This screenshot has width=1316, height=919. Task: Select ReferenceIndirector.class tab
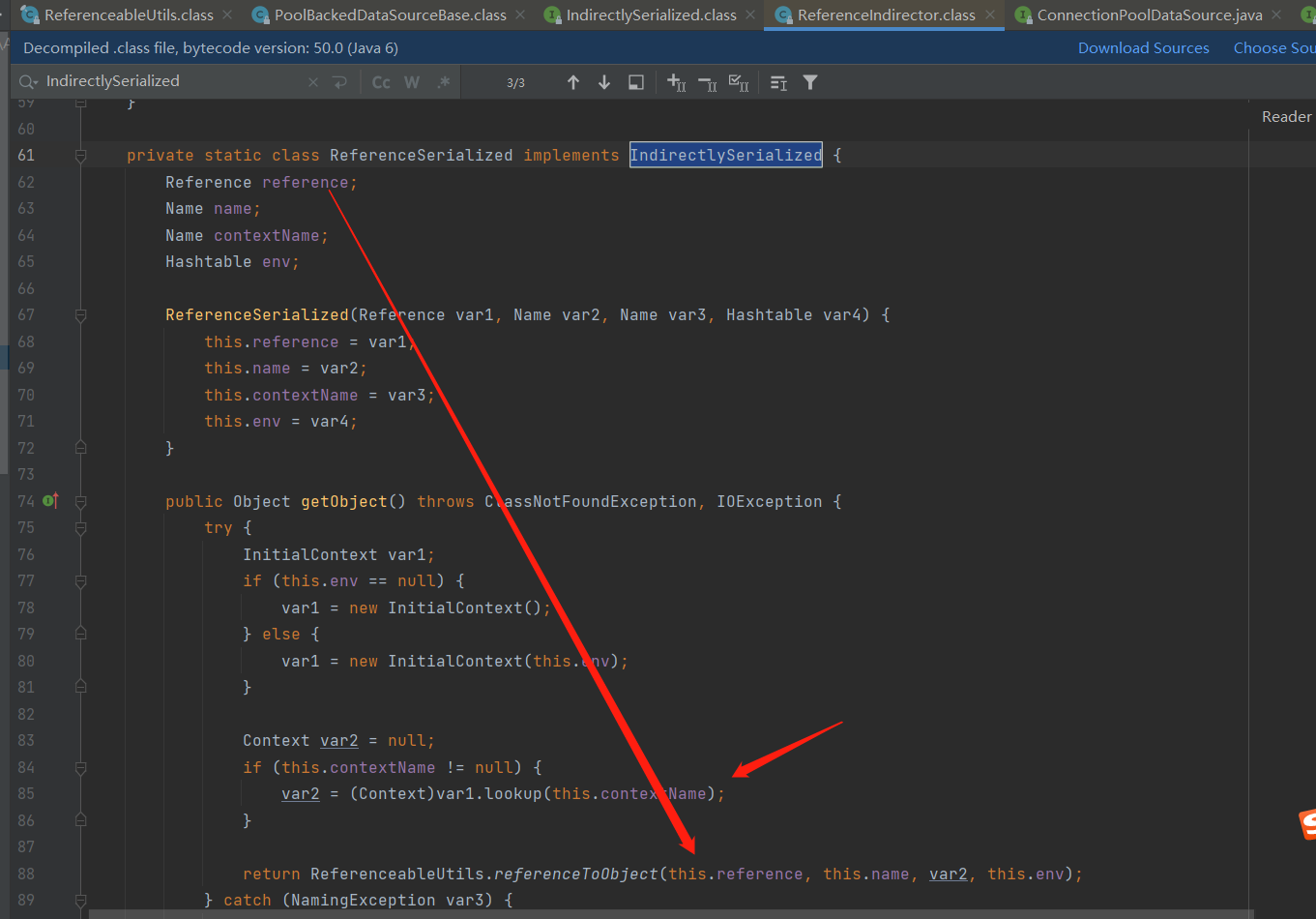(x=886, y=15)
